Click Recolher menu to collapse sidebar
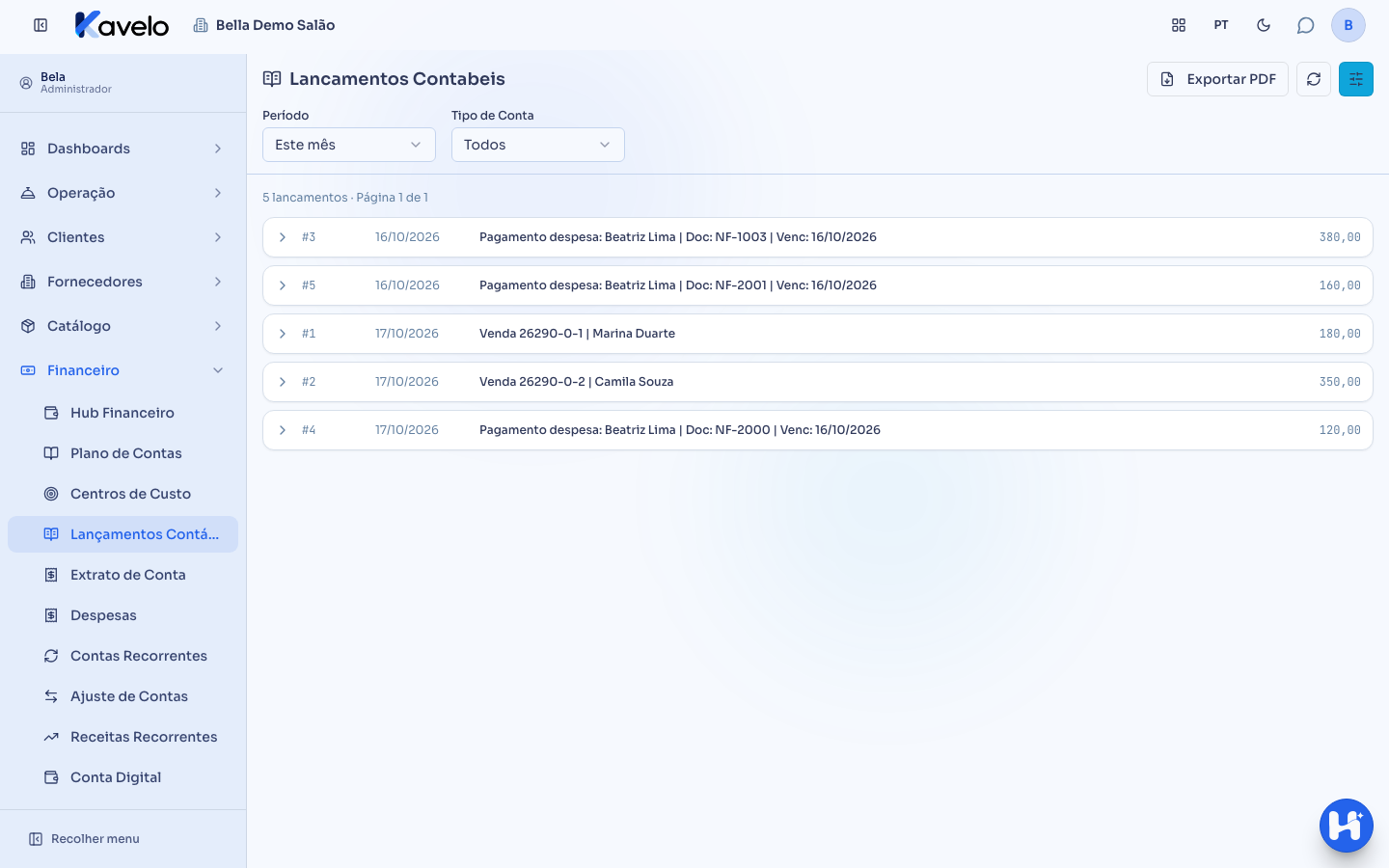 (84, 839)
